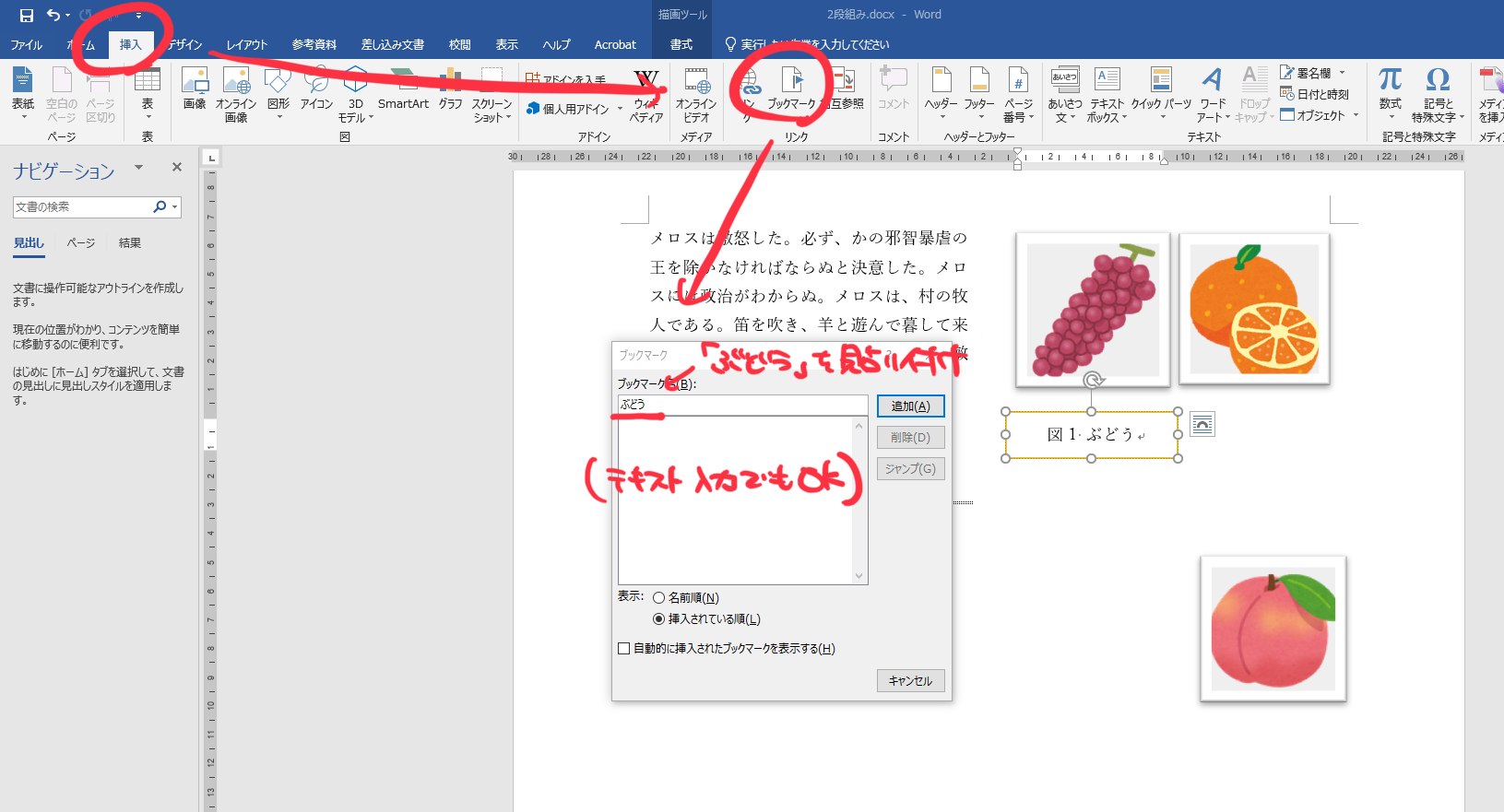Edit the footer (フッター)
The height and width of the screenshot is (812, 1504).
tap(979, 94)
